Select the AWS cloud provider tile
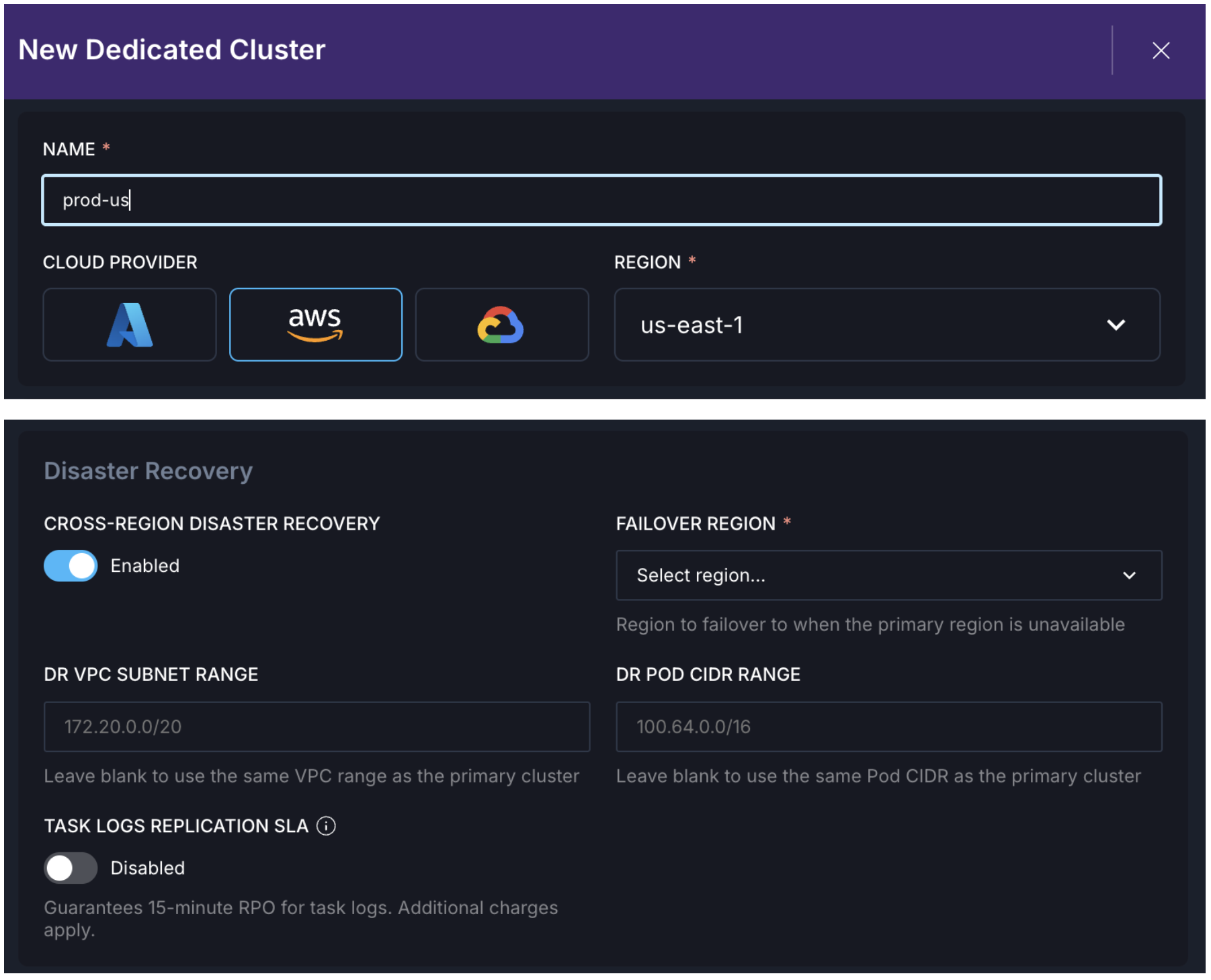 point(316,325)
